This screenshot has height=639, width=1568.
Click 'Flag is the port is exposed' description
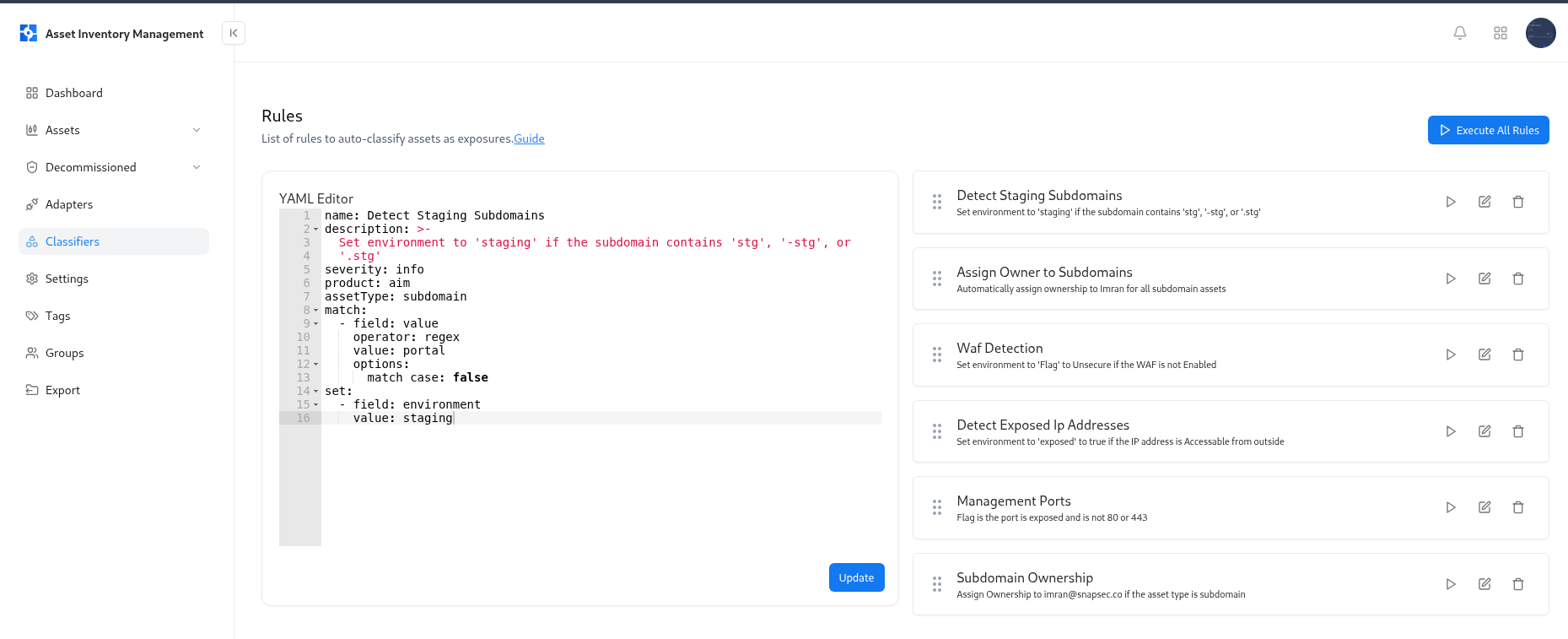click(1052, 517)
